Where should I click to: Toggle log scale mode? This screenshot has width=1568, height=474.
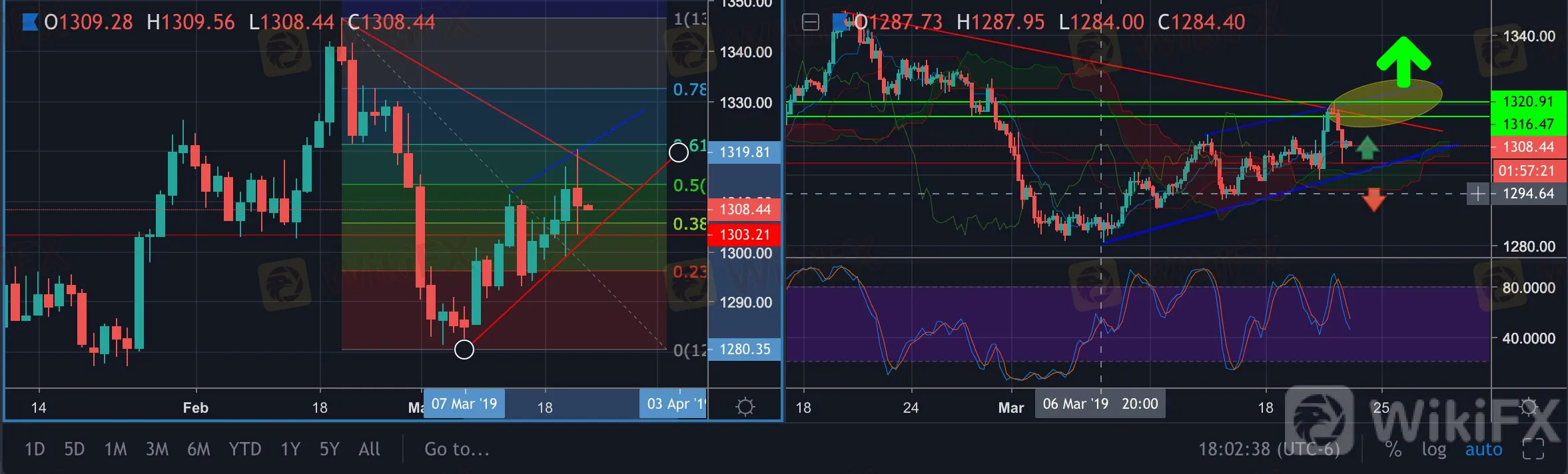click(1433, 449)
